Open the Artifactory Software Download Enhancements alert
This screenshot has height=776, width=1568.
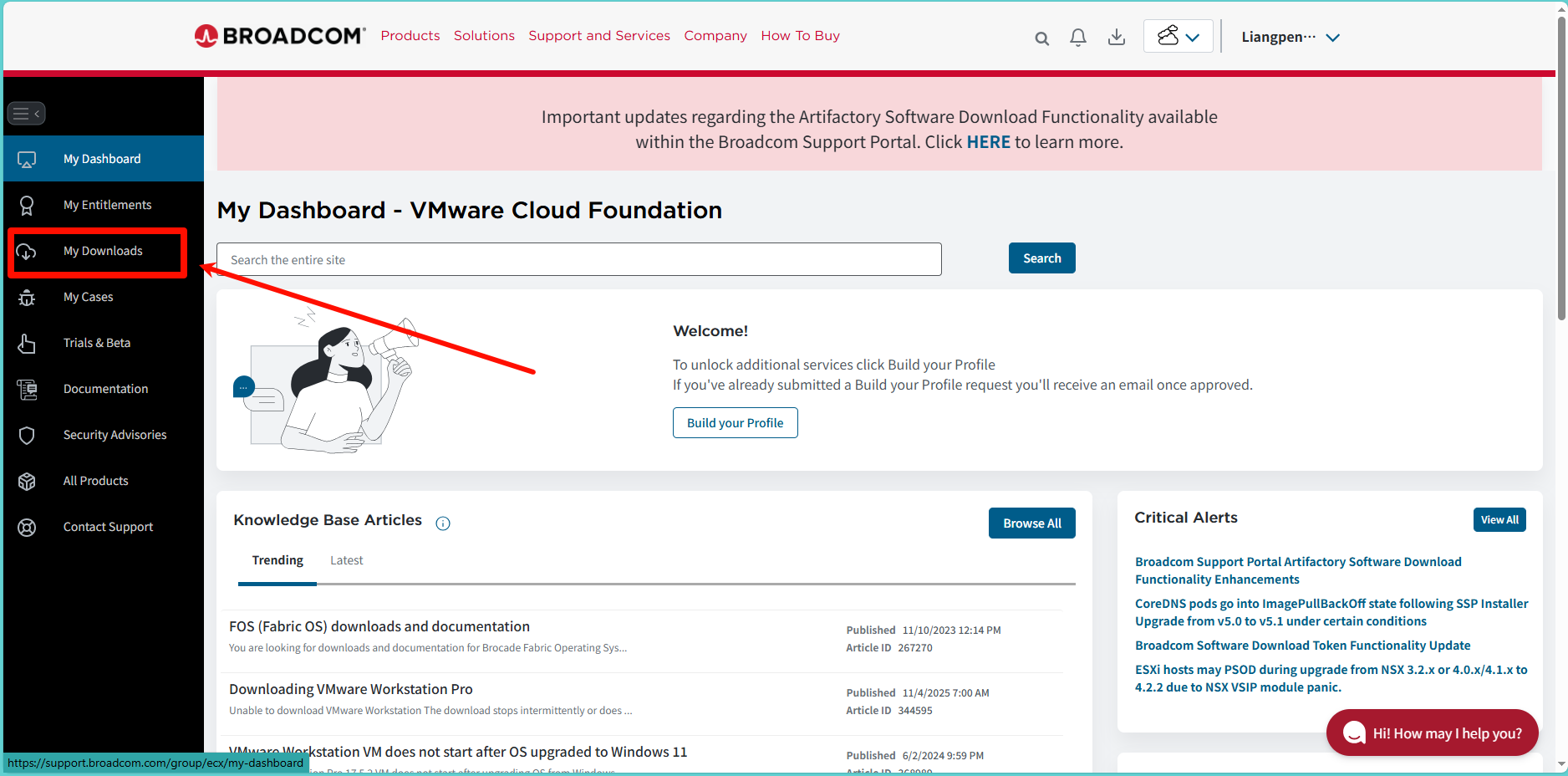(1298, 570)
